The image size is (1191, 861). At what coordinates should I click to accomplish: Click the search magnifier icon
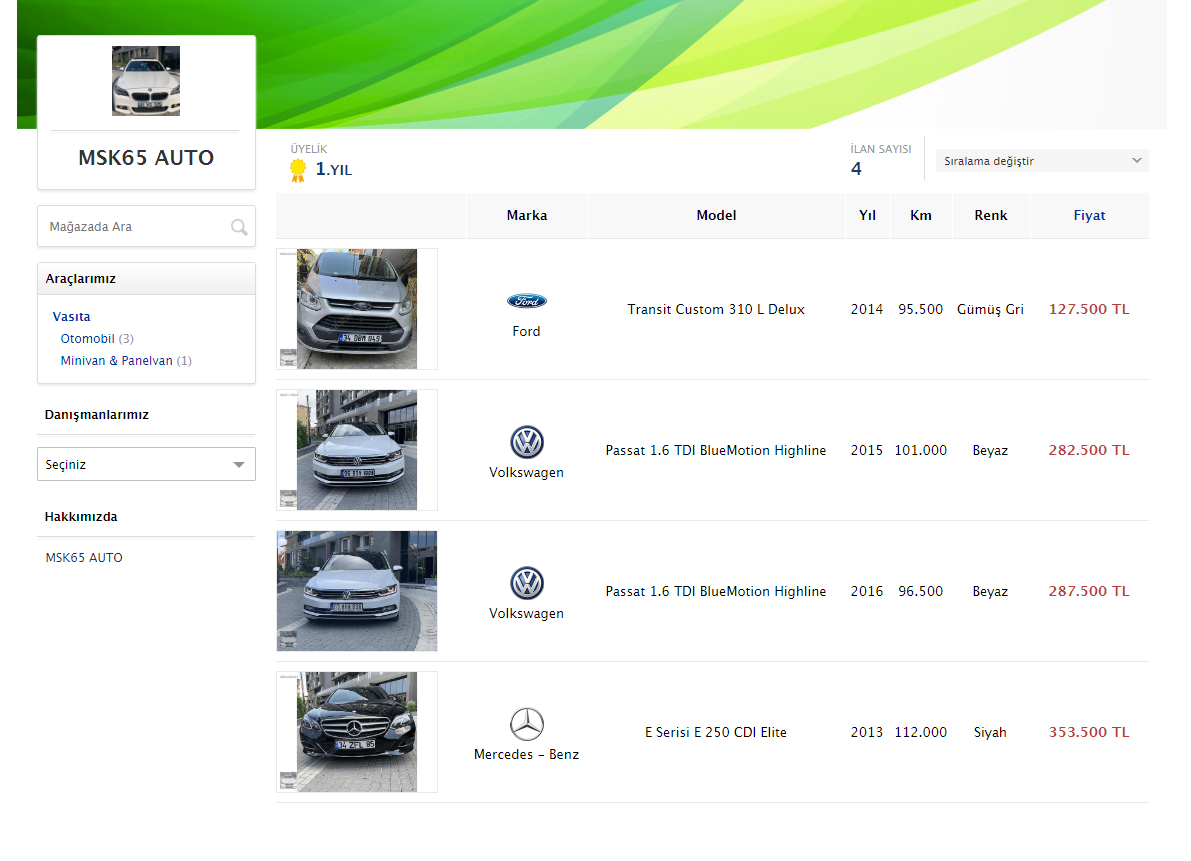239,227
